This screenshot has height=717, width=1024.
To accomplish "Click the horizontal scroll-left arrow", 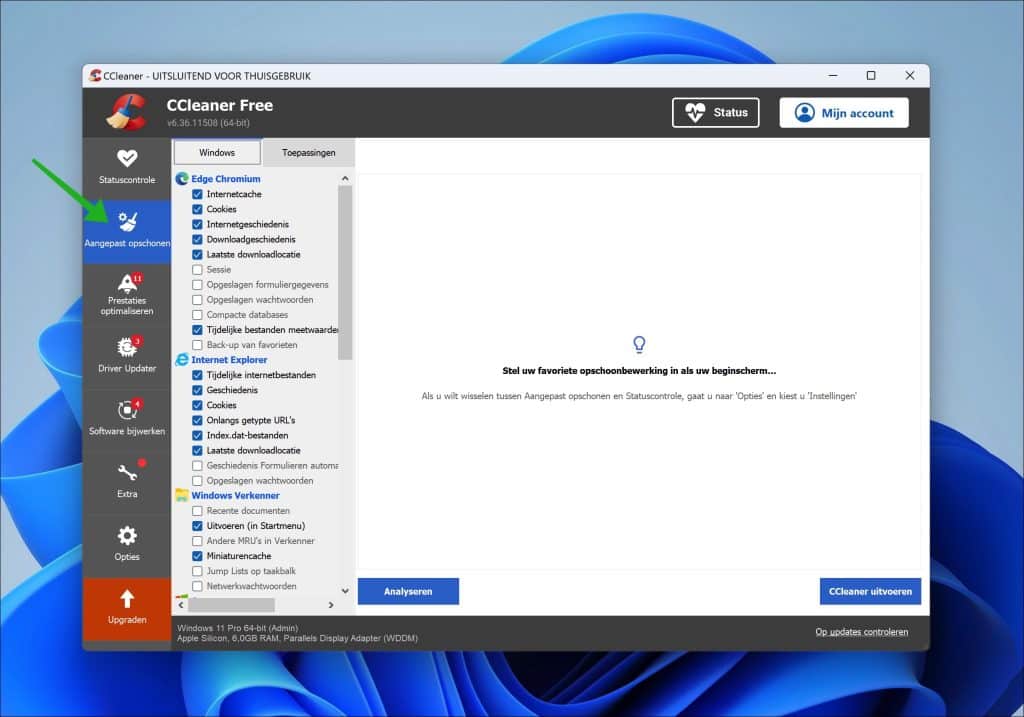I will tap(181, 605).
